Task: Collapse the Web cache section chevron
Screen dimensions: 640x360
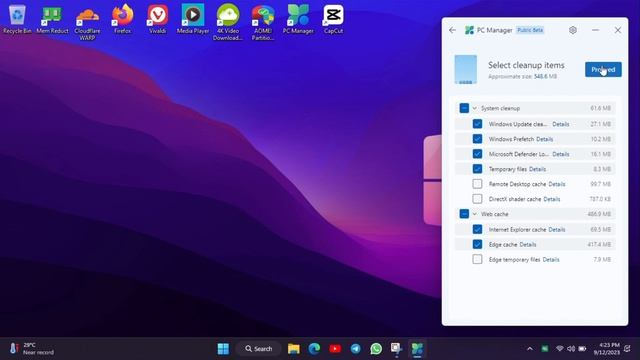Action: (x=475, y=214)
